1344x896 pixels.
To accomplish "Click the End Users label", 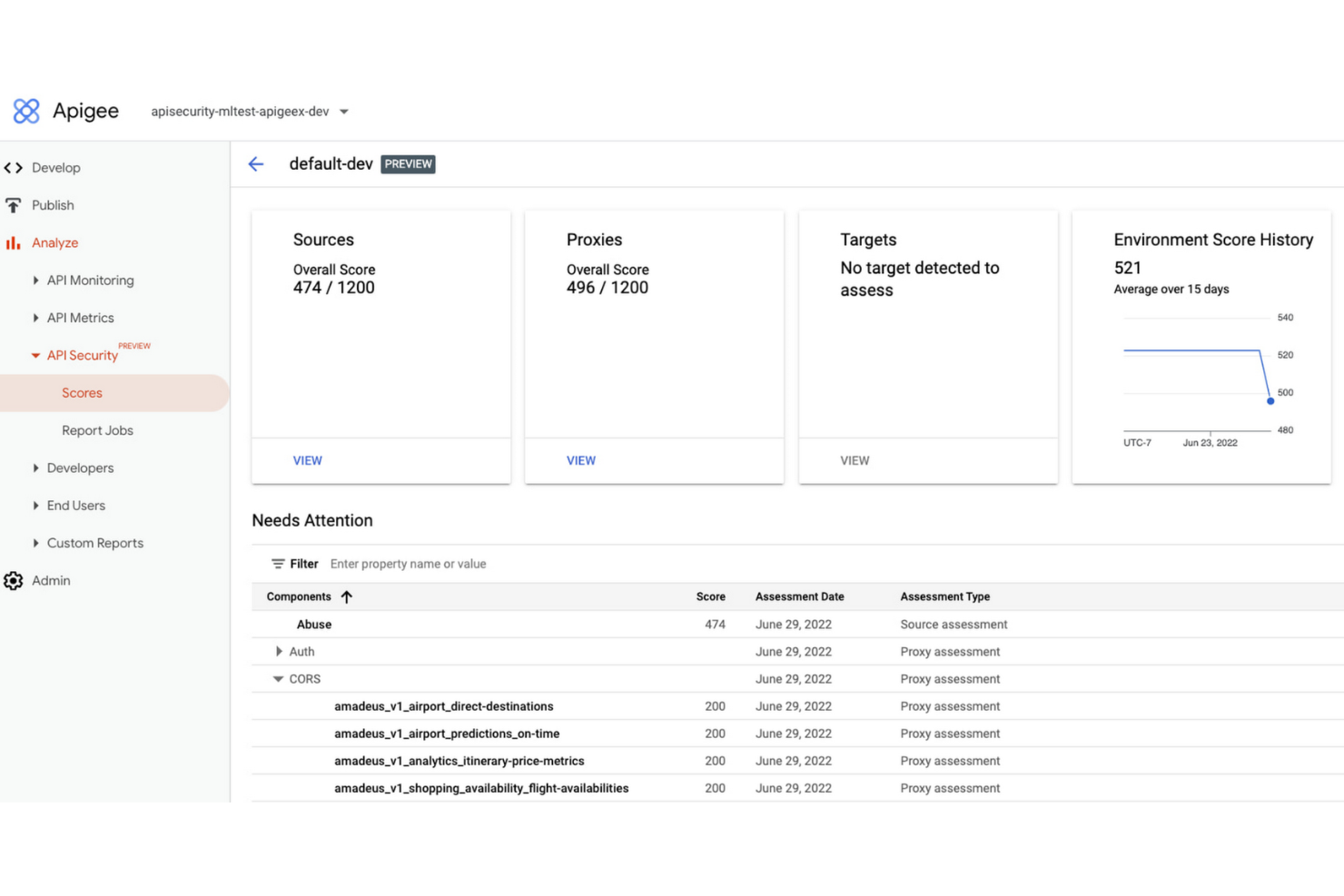I will tap(76, 506).
